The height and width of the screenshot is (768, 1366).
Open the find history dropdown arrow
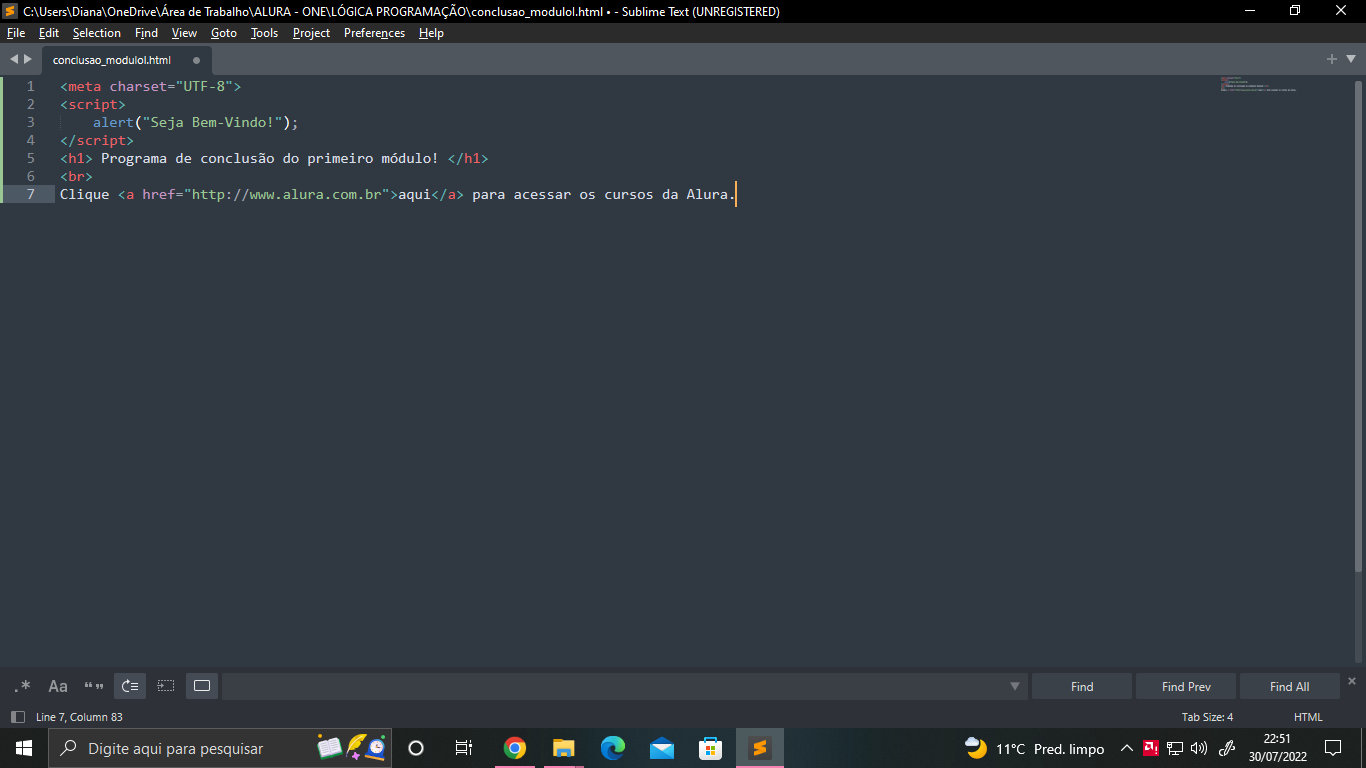[1015, 686]
